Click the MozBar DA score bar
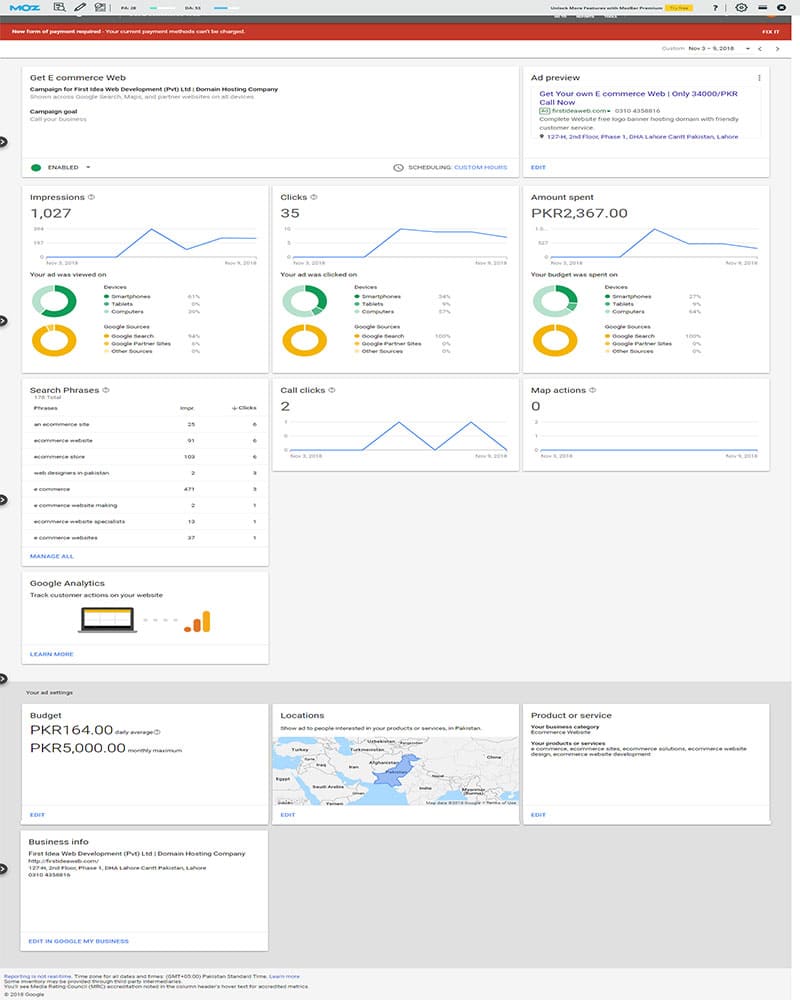Viewport: 800px width, 1000px height. tap(225, 8)
